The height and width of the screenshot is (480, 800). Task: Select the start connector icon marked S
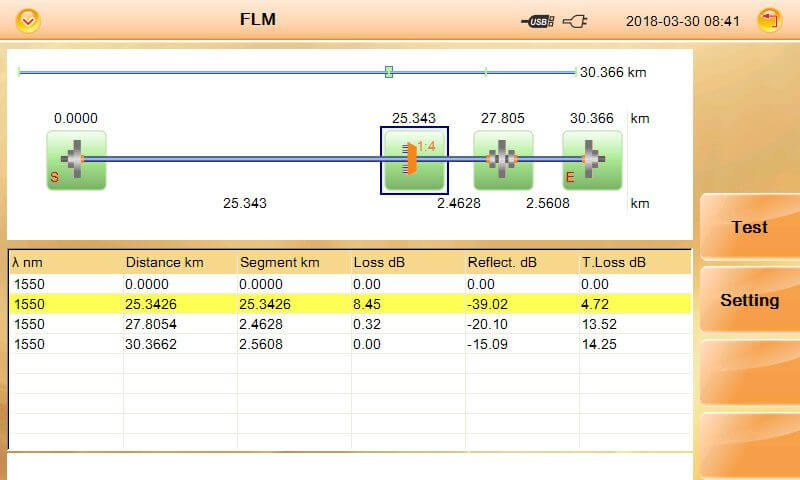click(77, 160)
